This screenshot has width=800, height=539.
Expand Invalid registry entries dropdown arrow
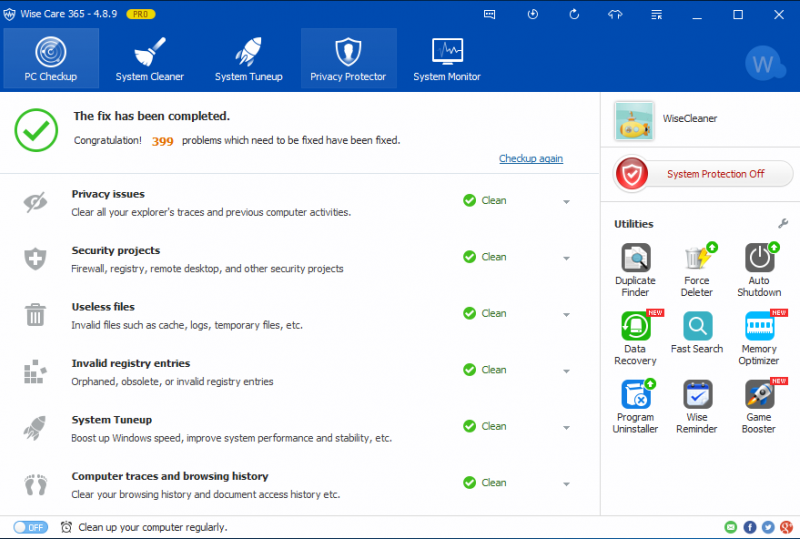[566, 371]
